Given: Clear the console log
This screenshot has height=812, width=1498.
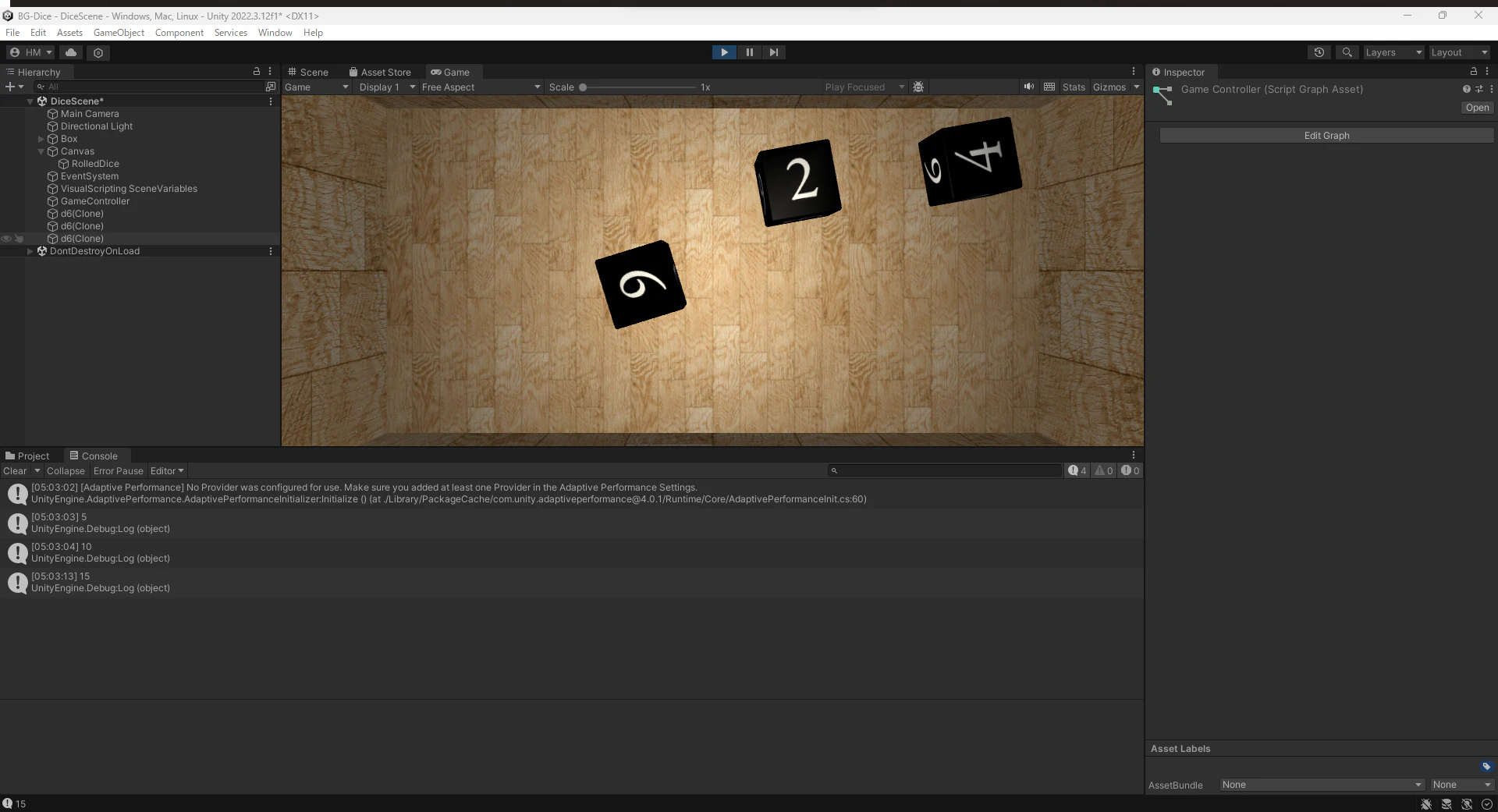Looking at the screenshot, I should point(15,470).
